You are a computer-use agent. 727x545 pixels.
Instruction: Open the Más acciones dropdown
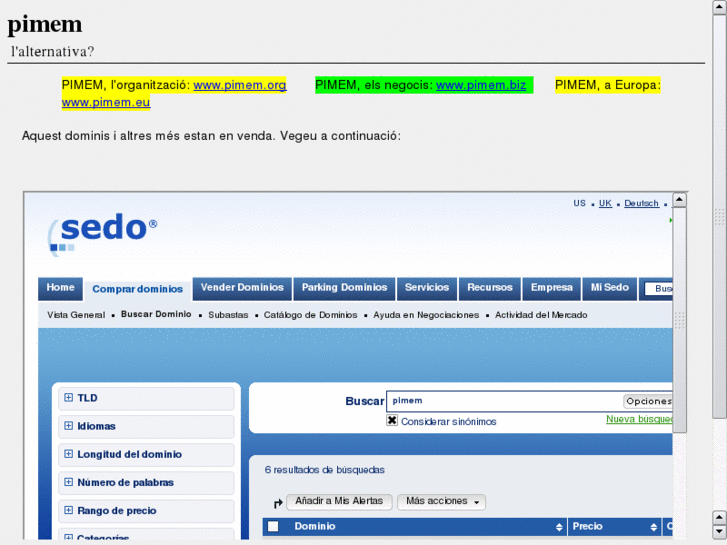click(441, 501)
